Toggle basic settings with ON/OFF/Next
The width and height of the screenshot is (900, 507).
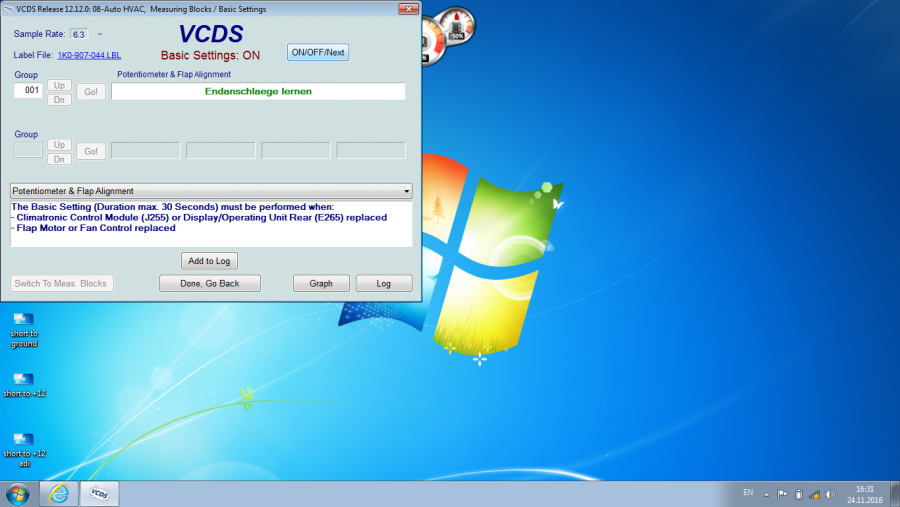tap(318, 52)
